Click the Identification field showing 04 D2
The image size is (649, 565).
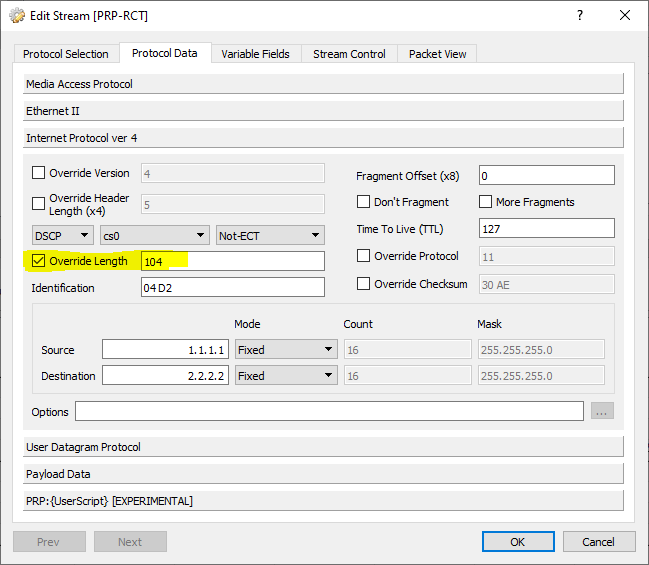pos(233,287)
